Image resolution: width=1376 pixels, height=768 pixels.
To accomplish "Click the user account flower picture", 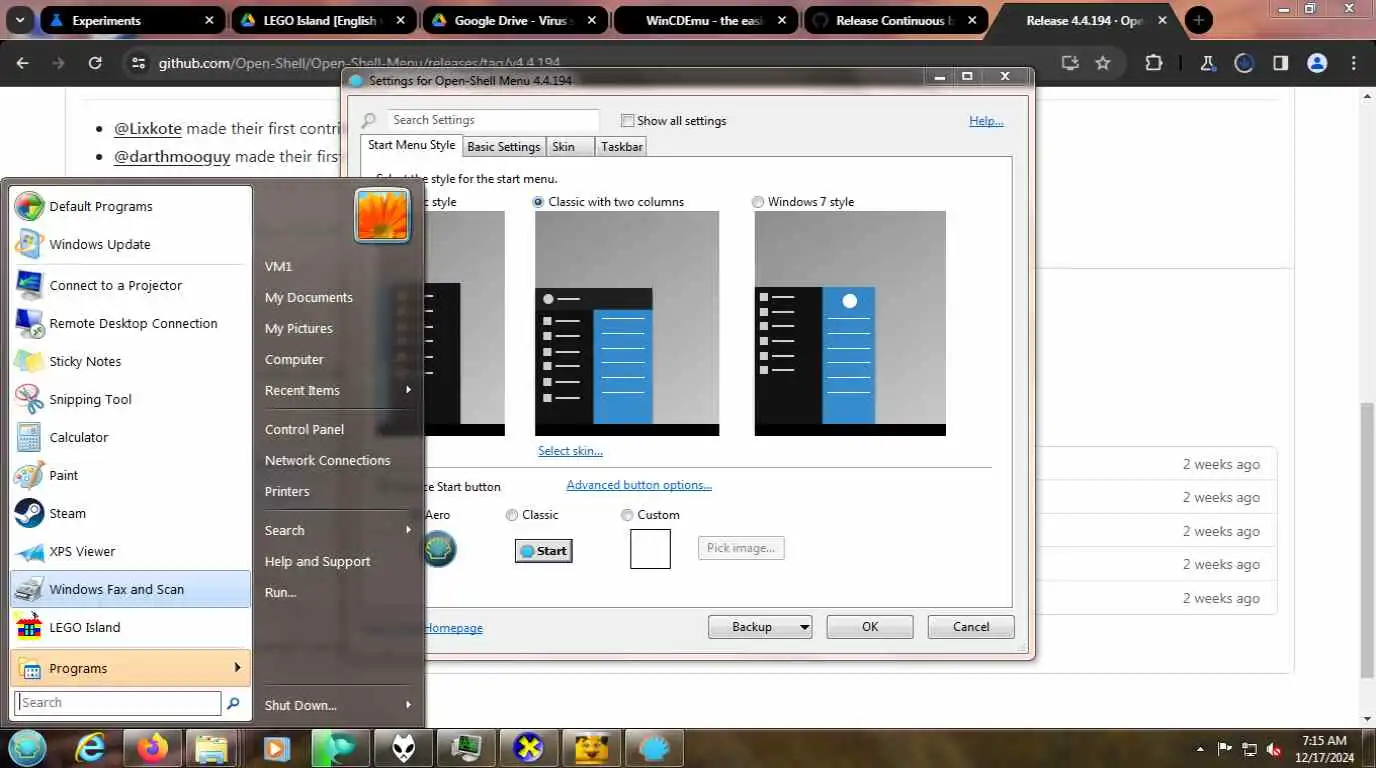I will [382, 215].
